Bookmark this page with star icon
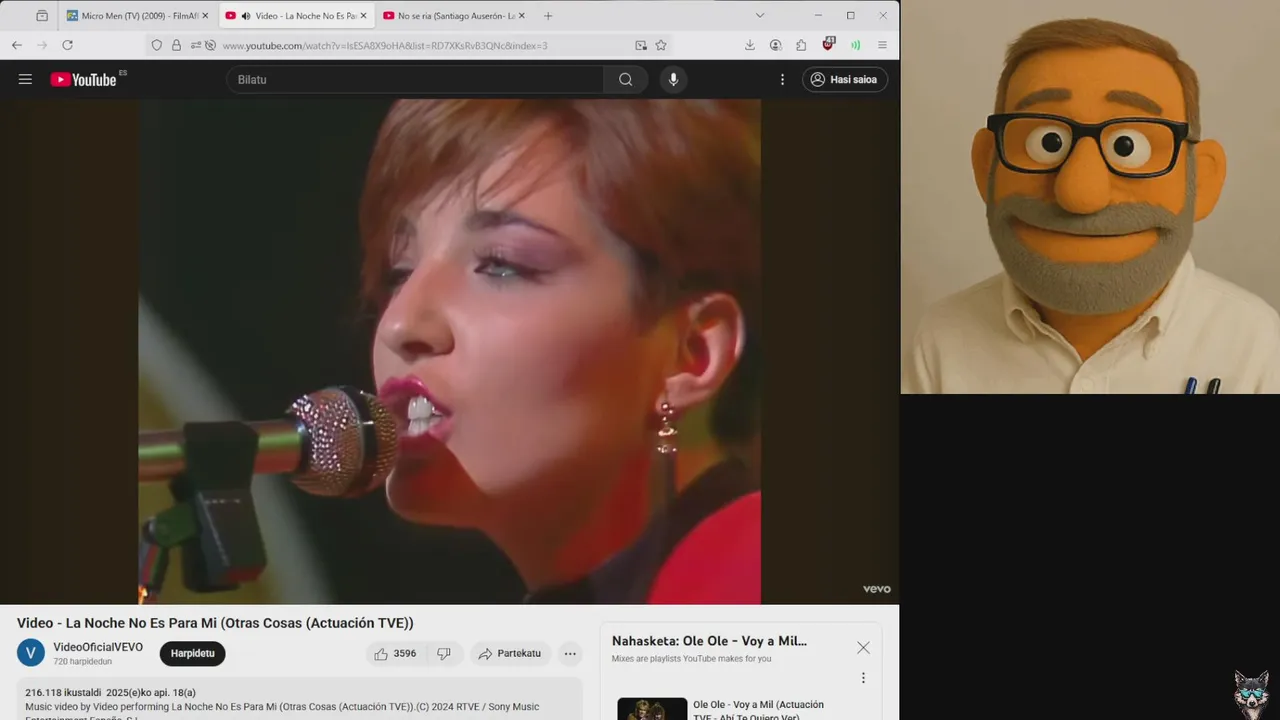This screenshot has height=720, width=1280. pos(661,45)
